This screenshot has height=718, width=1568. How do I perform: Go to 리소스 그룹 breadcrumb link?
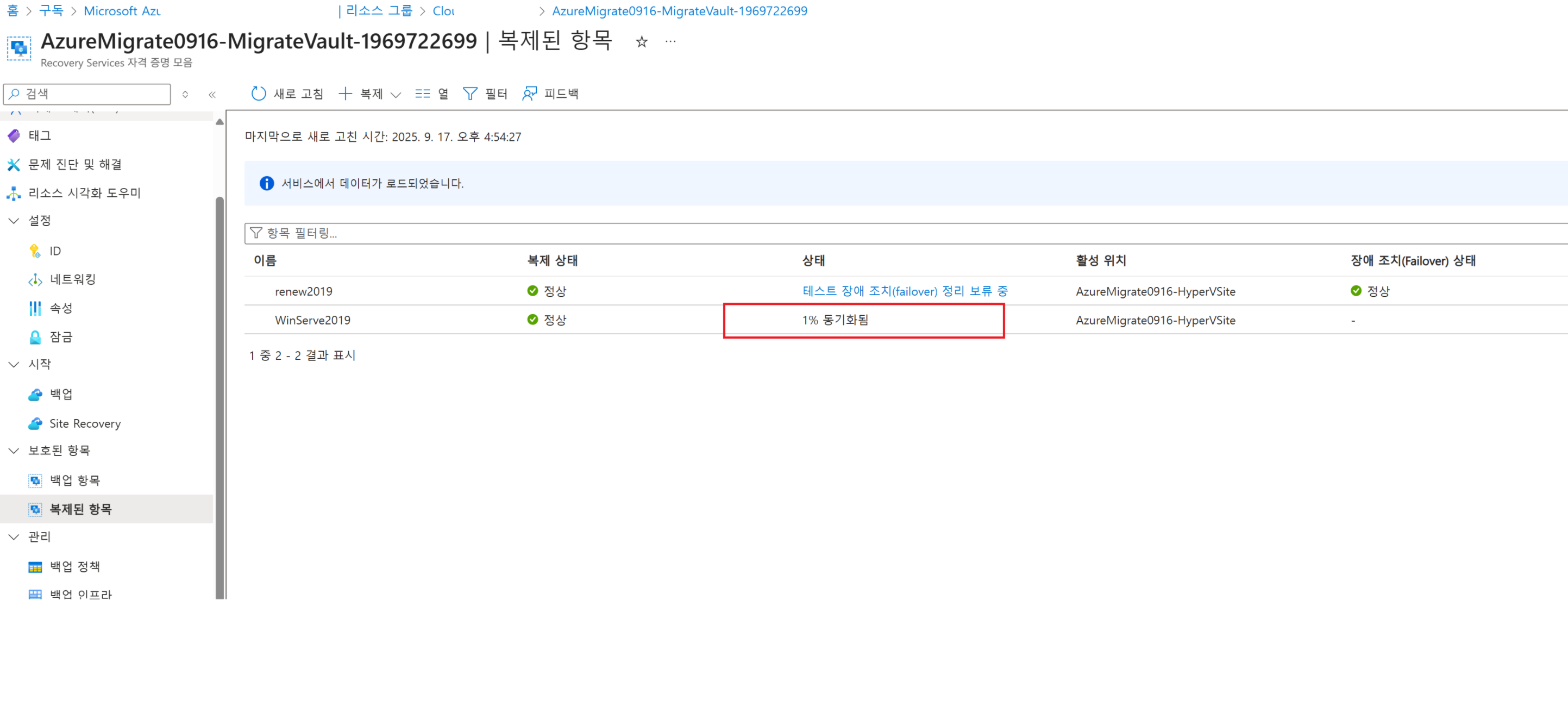(x=379, y=11)
